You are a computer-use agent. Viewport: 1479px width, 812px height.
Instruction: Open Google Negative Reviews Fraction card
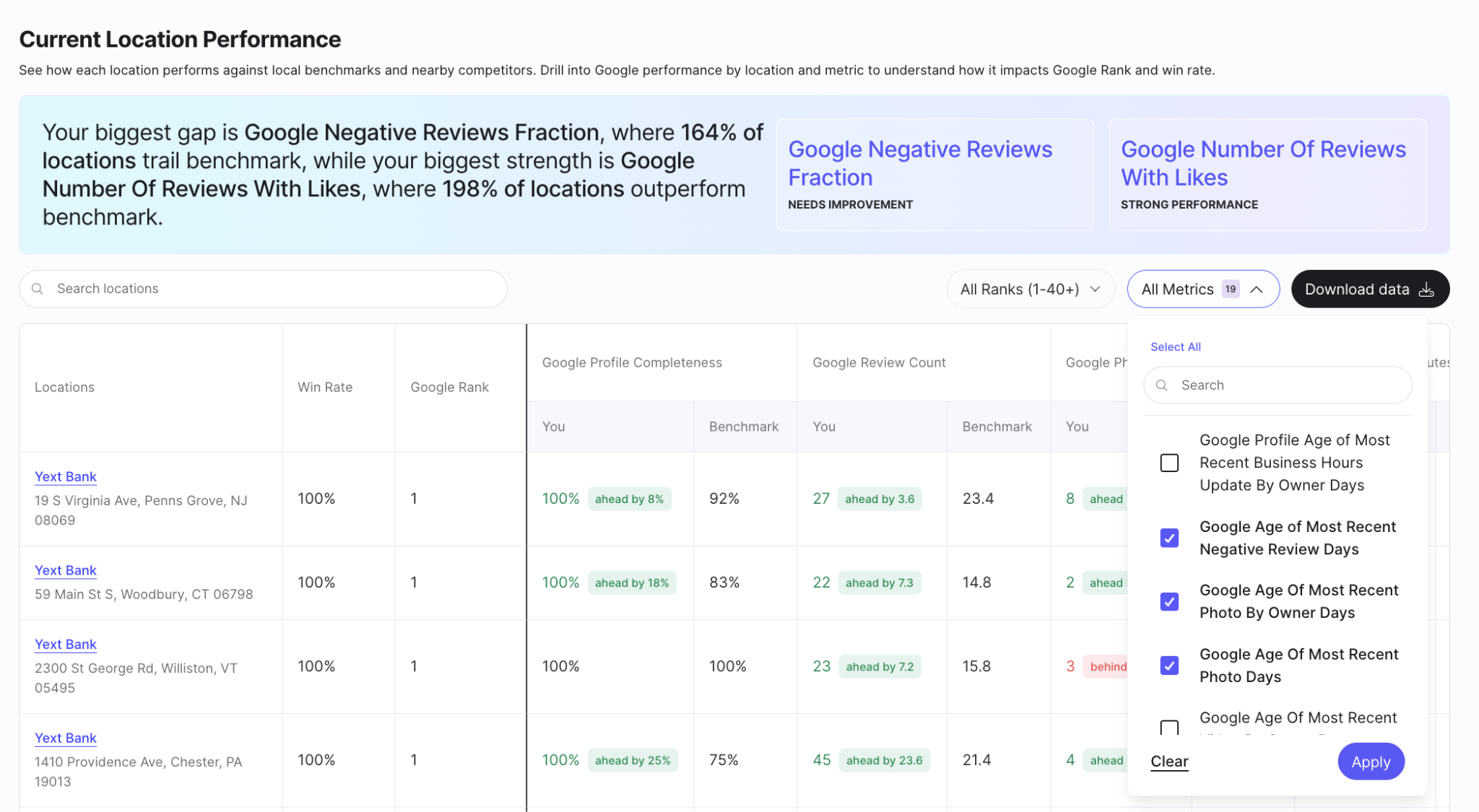point(934,175)
